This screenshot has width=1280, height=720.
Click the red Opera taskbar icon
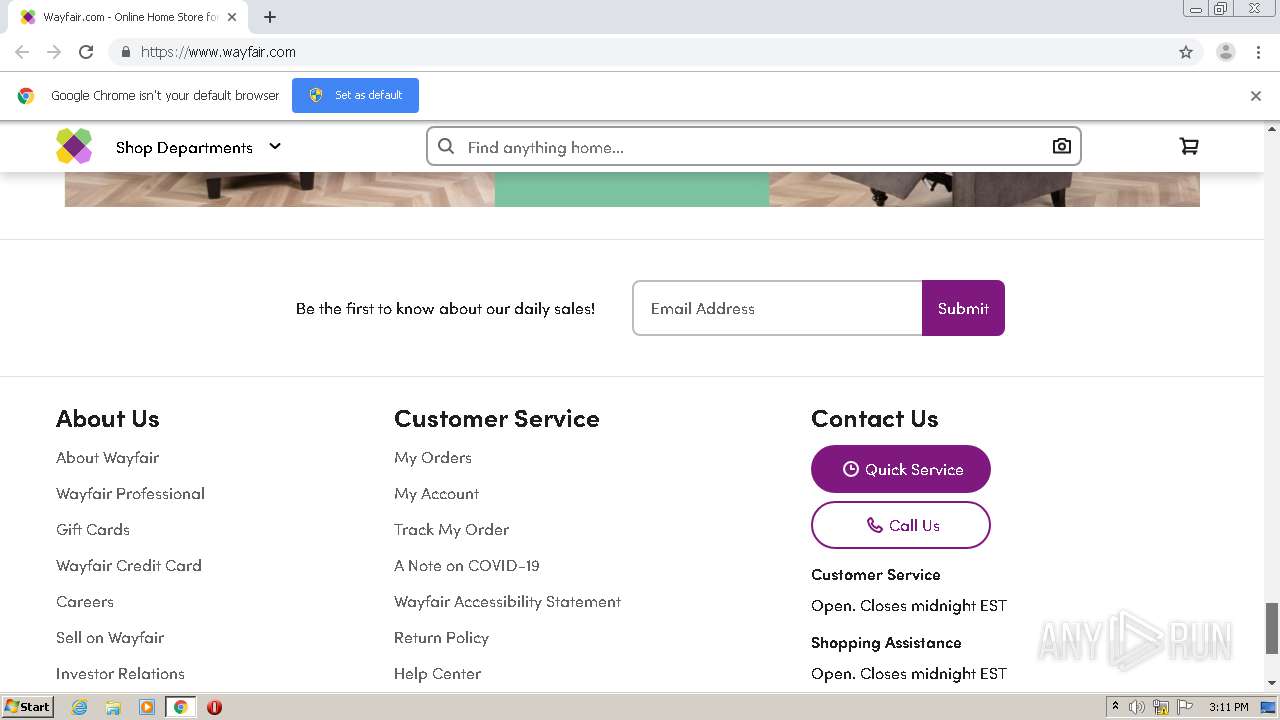(x=214, y=707)
